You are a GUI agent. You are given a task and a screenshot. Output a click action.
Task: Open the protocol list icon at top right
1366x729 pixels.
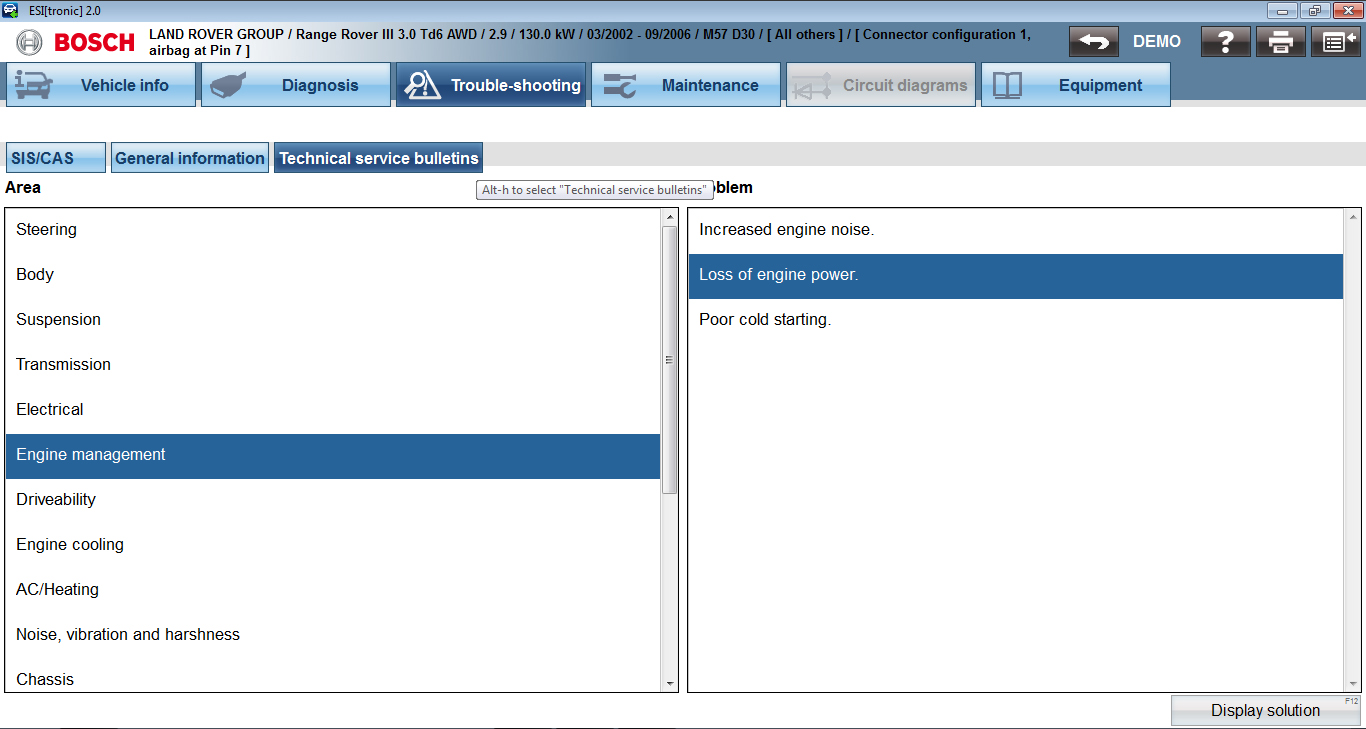(x=1336, y=42)
